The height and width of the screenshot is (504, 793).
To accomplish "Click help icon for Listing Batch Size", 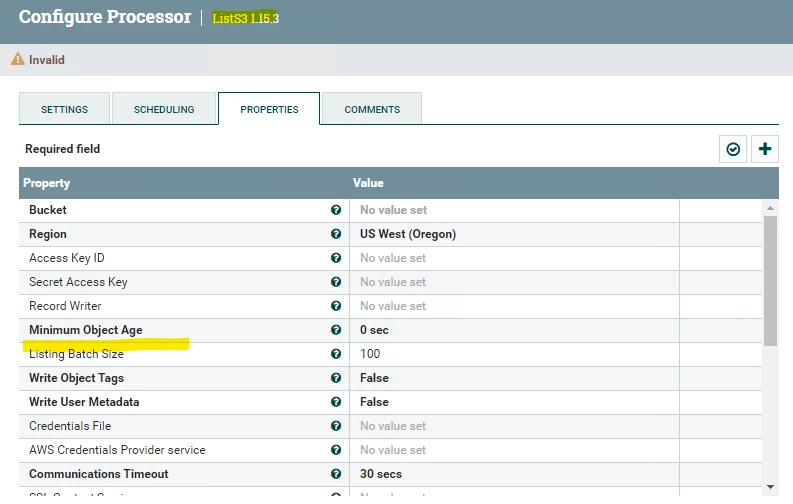I will tap(336, 354).
